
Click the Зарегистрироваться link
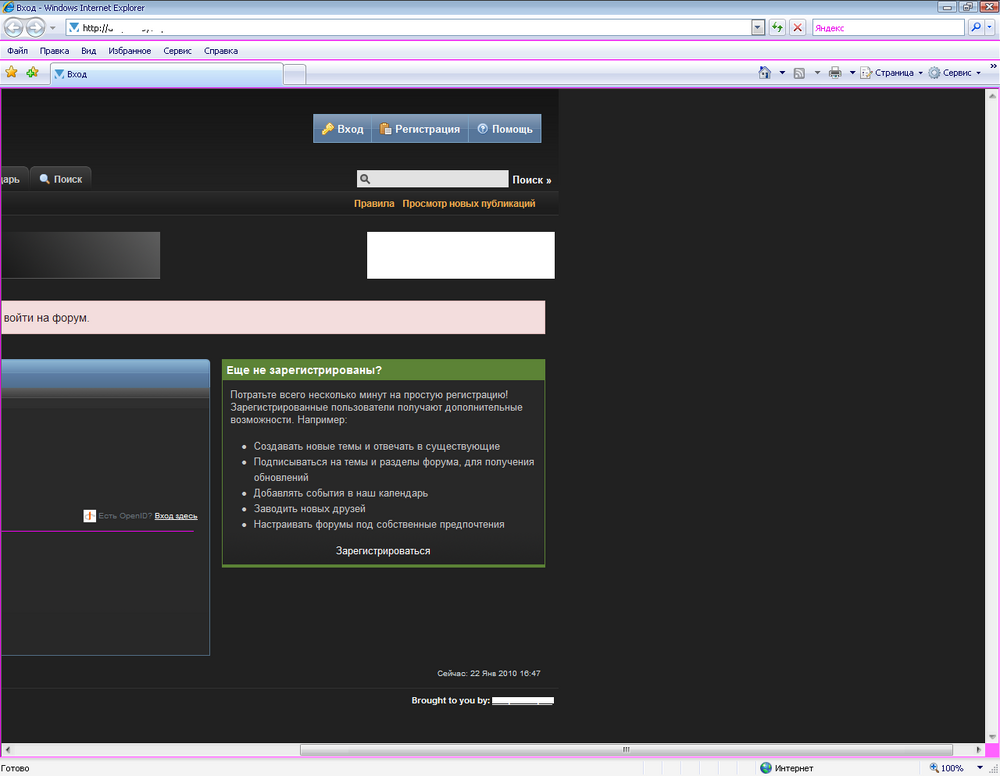(x=383, y=550)
